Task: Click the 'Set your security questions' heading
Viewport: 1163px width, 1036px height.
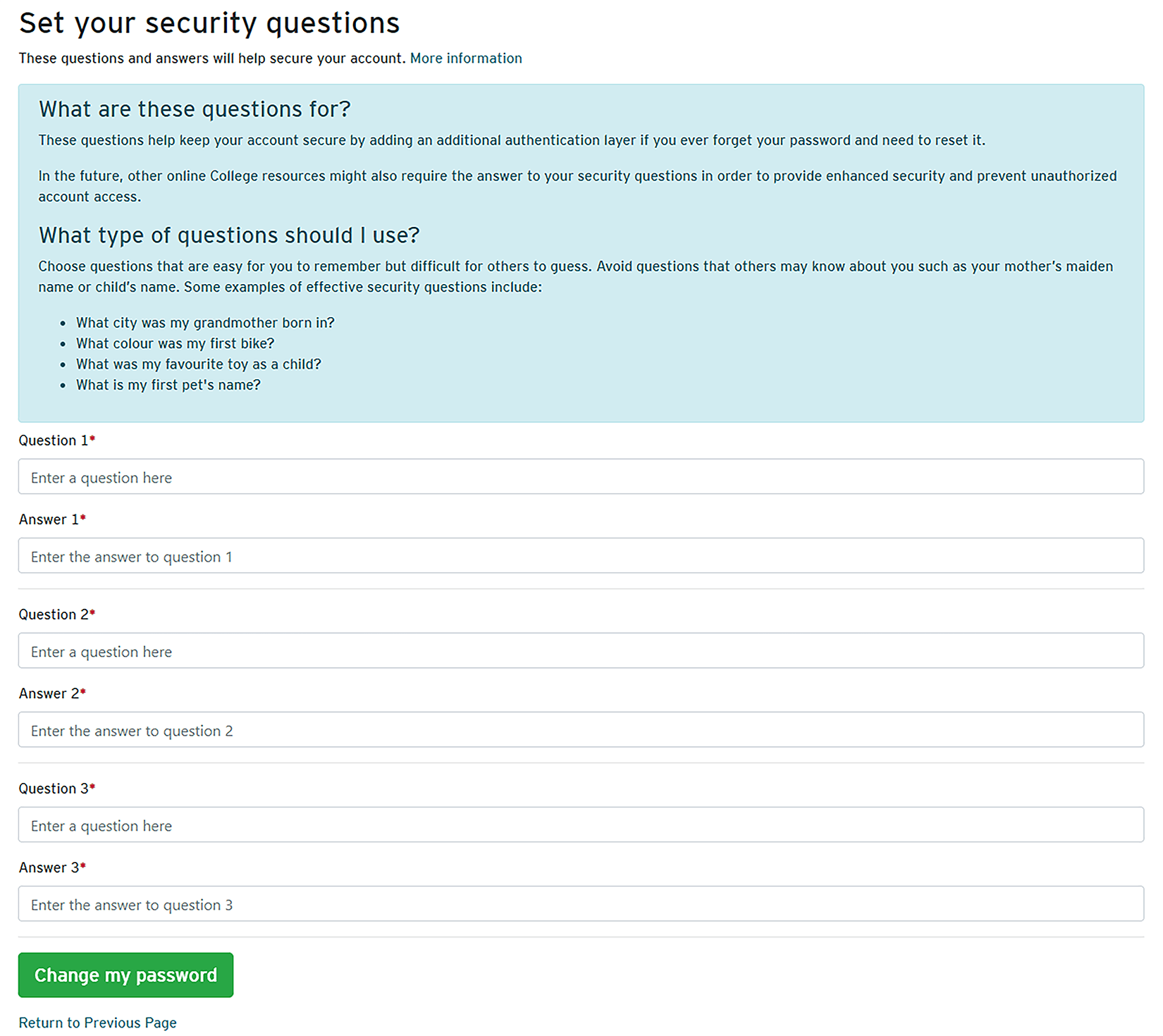Action: pos(209,23)
